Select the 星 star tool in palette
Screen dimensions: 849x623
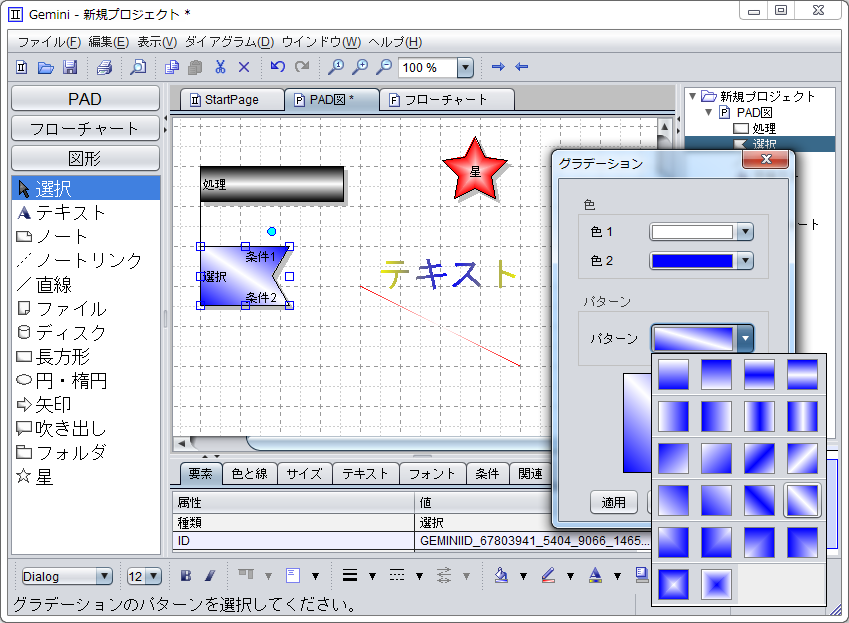tap(86, 477)
